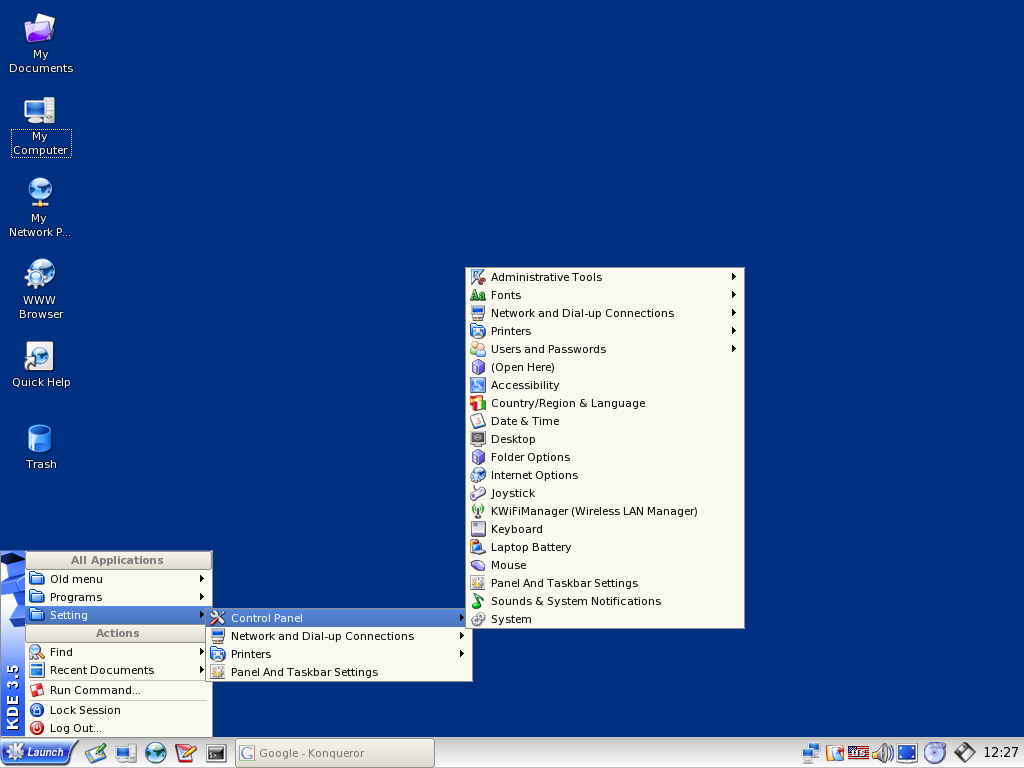Click Run Command... in the Launch menu

click(x=118, y=690)
